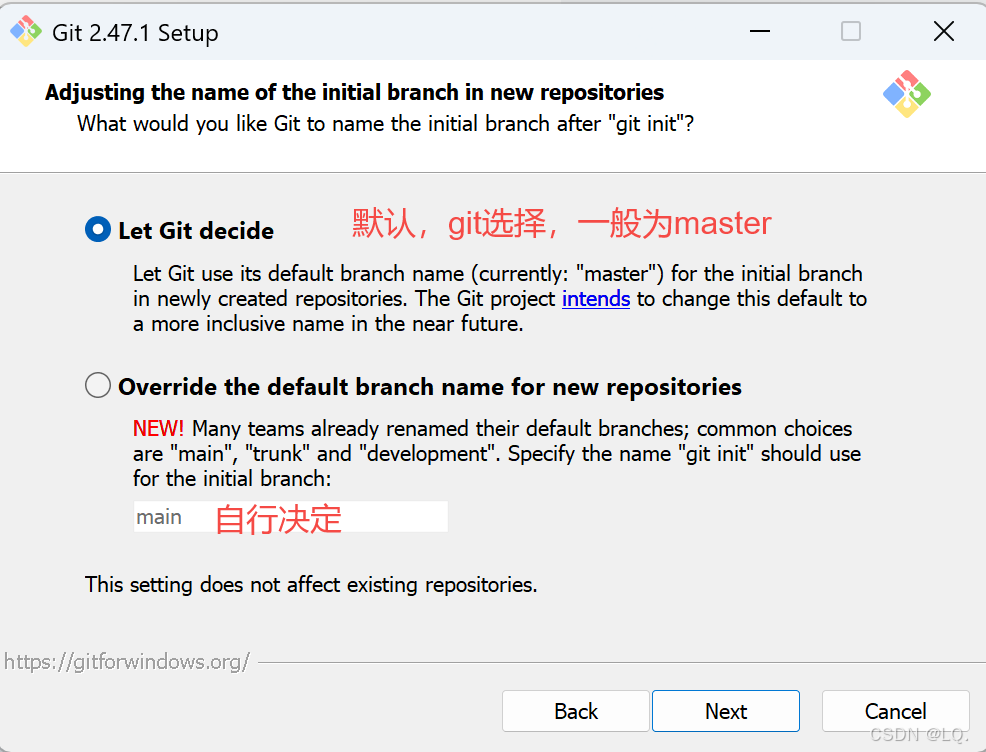Click the "Adjusting the name of the initial branch" heading
The height and width of the screenshot is (752, 986).
(354, 92)
